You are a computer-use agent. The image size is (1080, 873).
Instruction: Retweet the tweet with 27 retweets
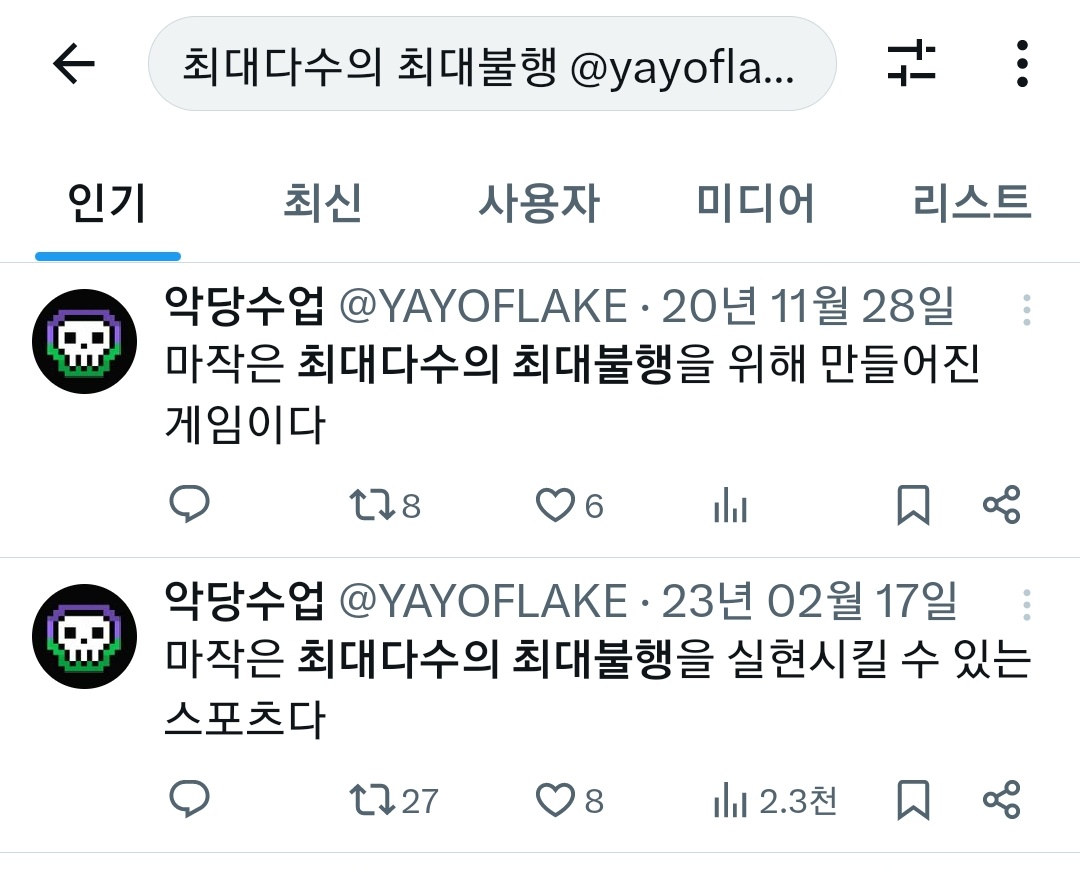point(393,800)
